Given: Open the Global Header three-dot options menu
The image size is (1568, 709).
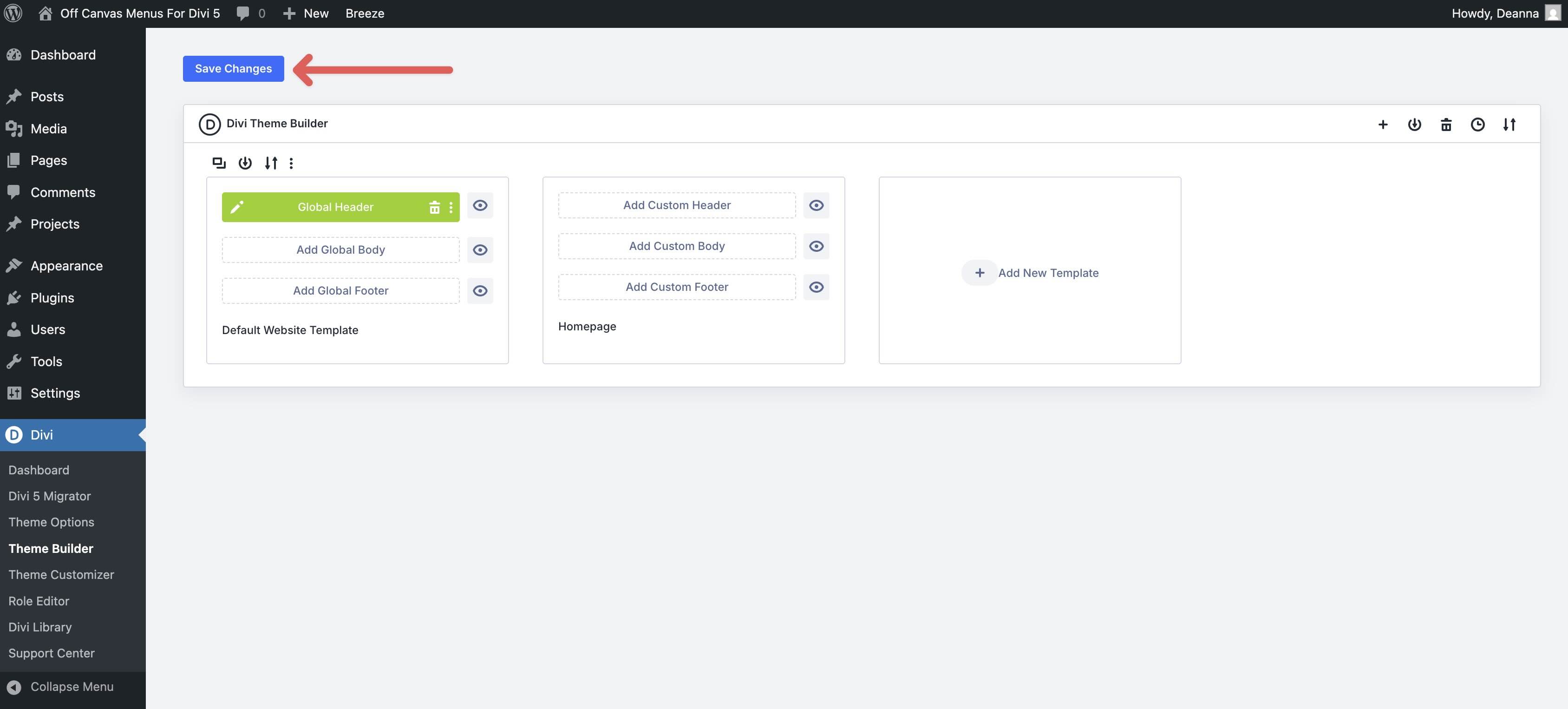Looking at the screenshot, I should click(x=451, y=206).
